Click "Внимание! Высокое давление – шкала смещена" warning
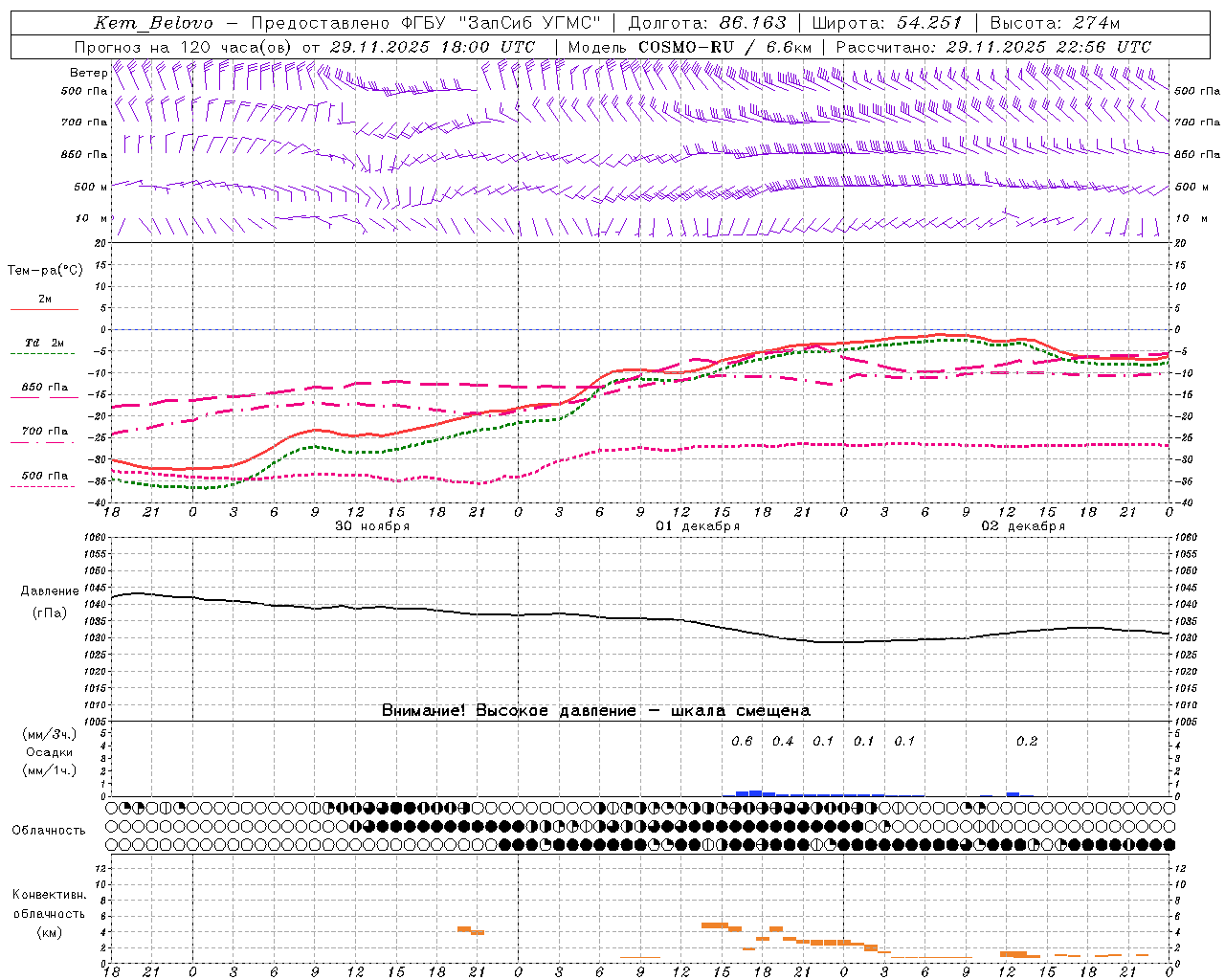This screenshot has width=1225, height=980. (596, 711)
